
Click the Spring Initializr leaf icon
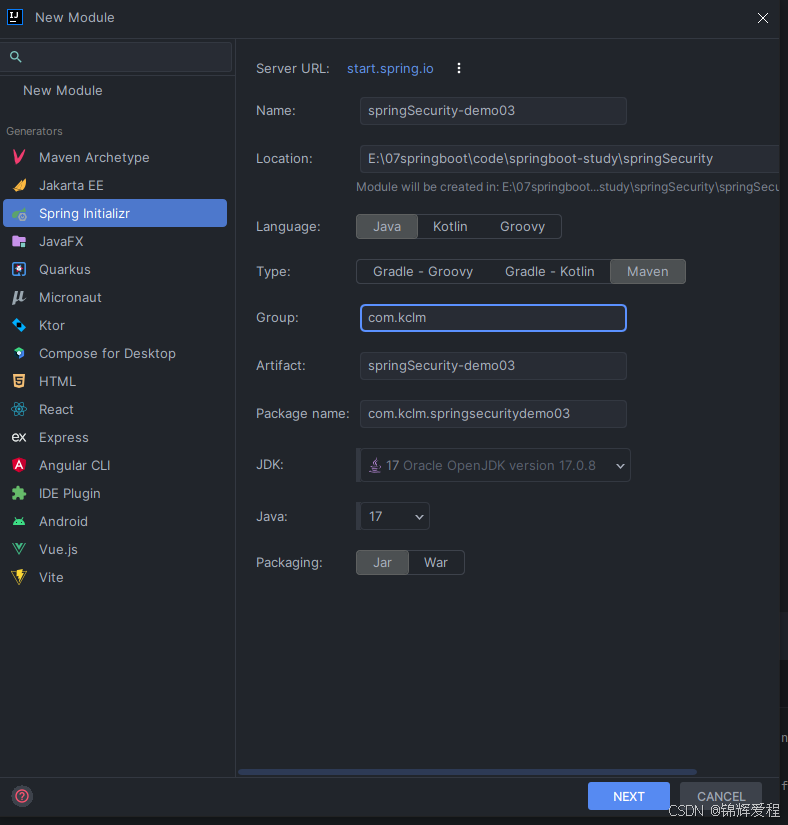pos(19,214)
